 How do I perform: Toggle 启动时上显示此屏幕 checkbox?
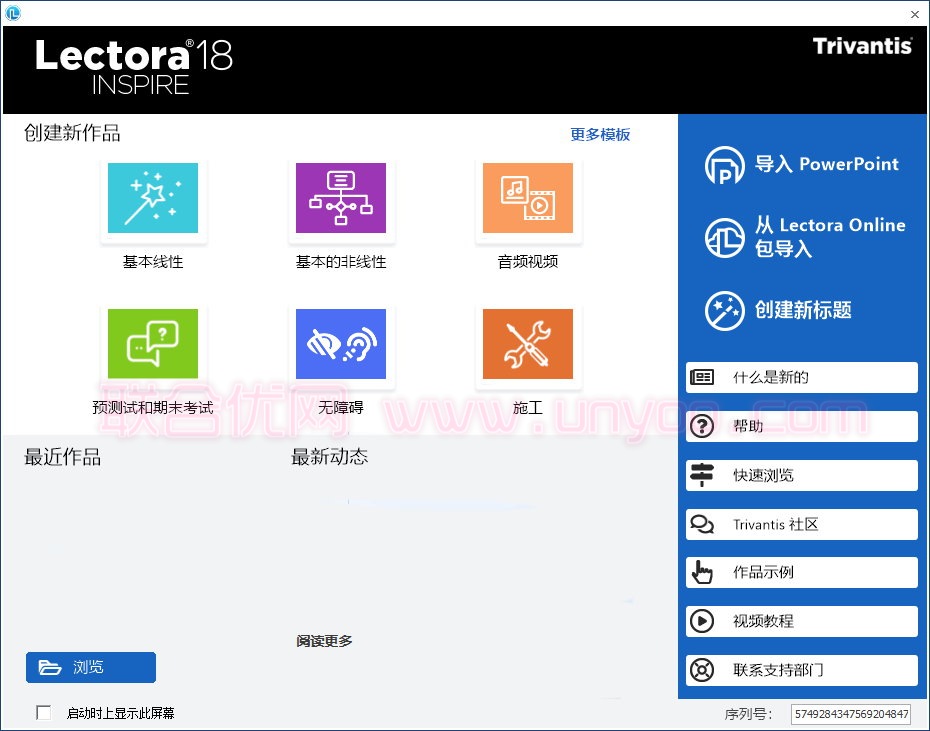[x=44, y=713]
